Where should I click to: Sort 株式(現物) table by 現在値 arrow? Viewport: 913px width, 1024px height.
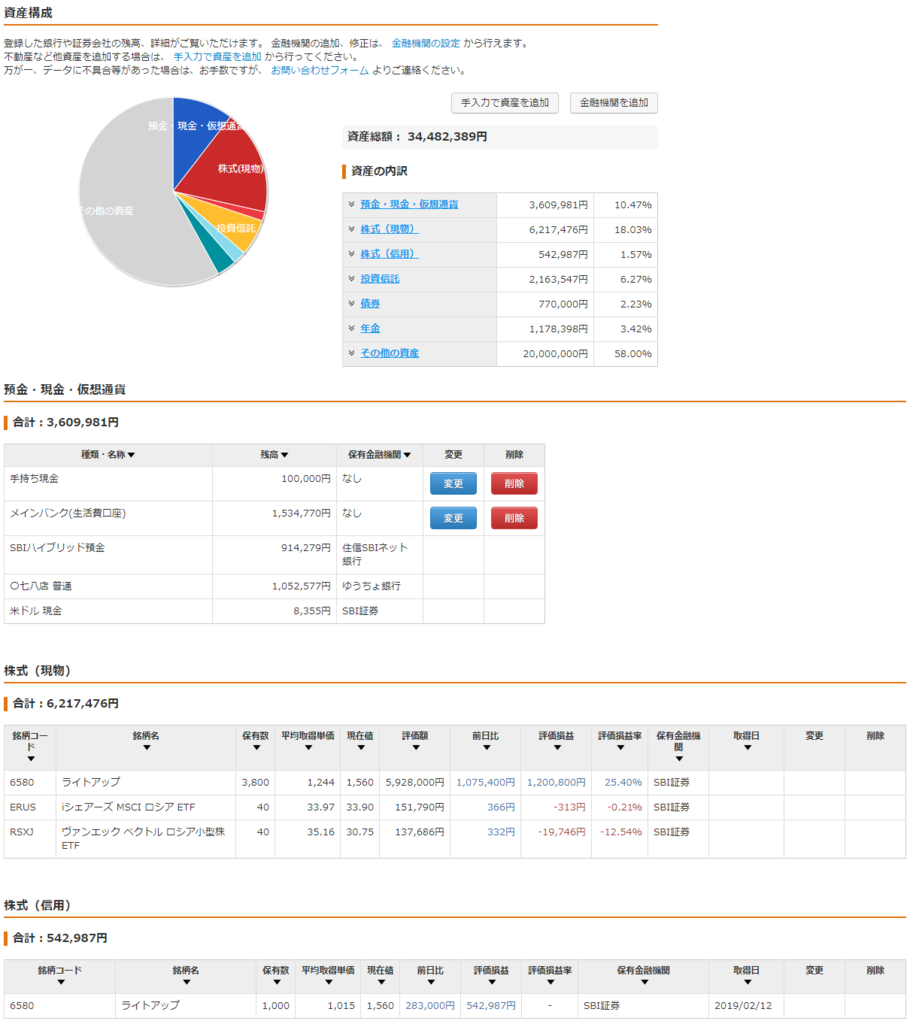pos(360,748)
